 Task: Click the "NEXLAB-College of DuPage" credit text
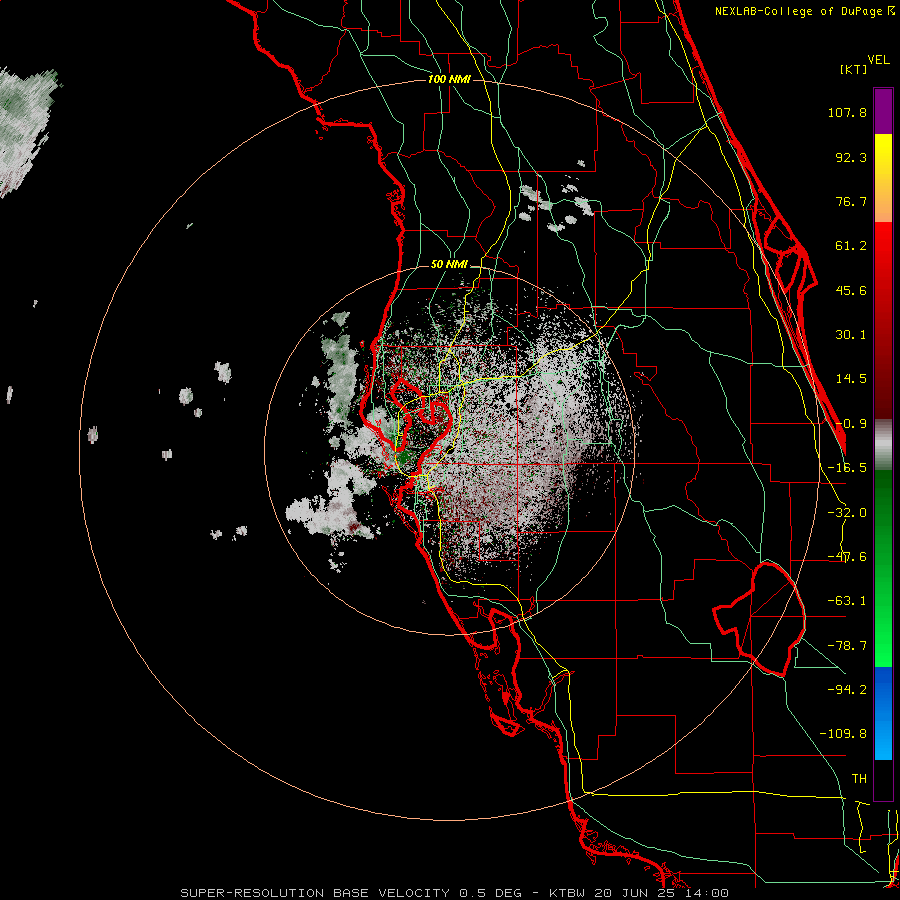click(798, 11)
